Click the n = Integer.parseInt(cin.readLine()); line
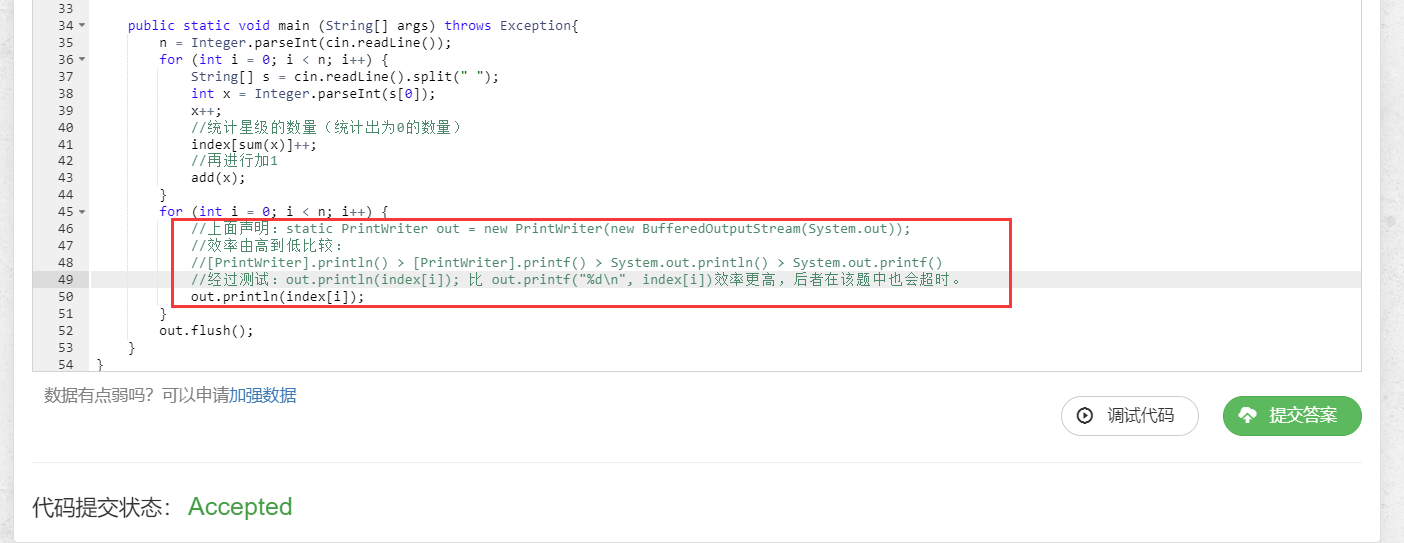This screenshot has height=543, width=1404. [x=305, y=42]
